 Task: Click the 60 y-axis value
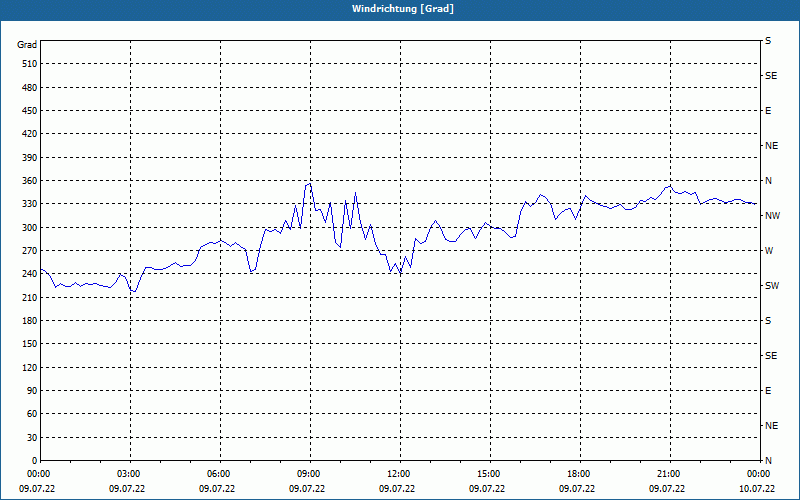pyautogui.click(x=32, y=413)
